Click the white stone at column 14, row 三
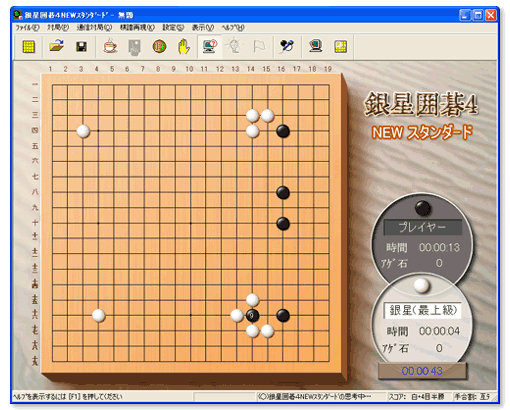510x410 pixels. (252, 116)
